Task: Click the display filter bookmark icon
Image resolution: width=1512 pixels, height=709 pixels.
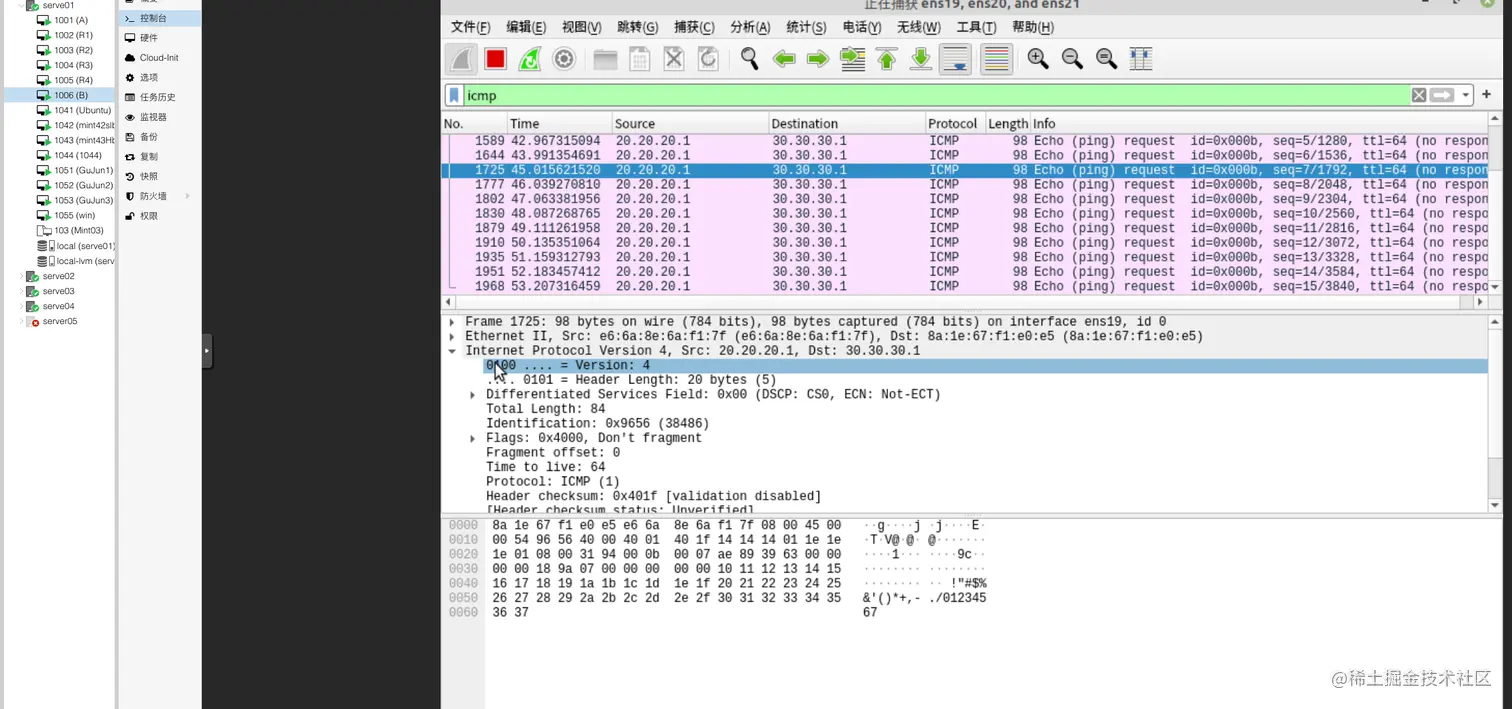Action: 454,95
